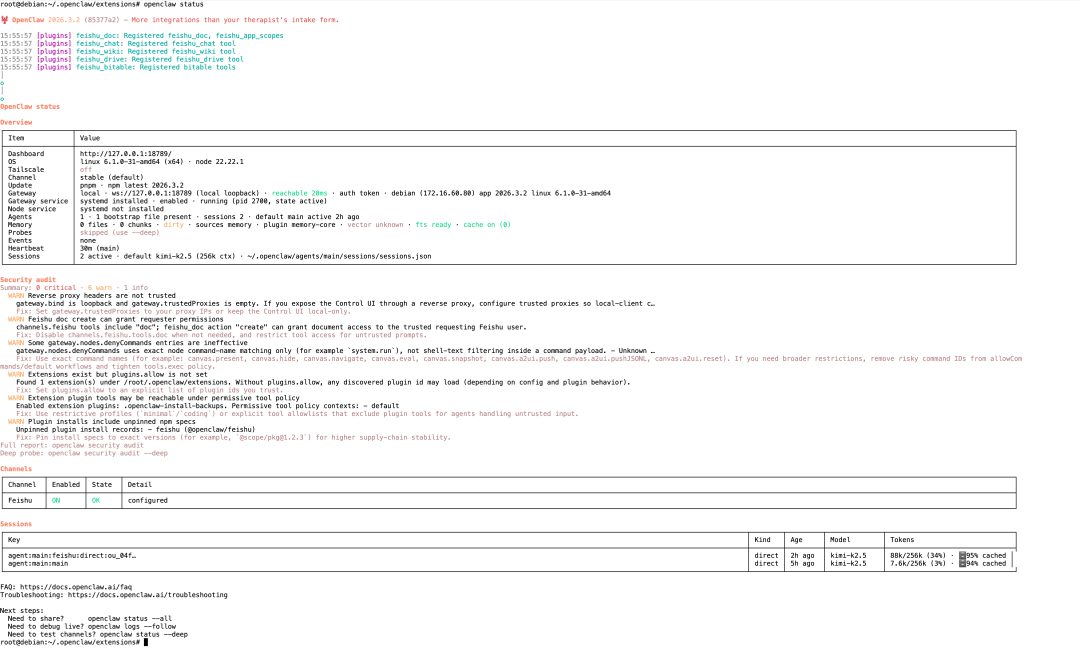Viewport: 1080px width, 649px height.
Task: Click warning 'Extensions exist but plugins.allow is not set'
Action: pyautogui.click(x=118, y=375)
